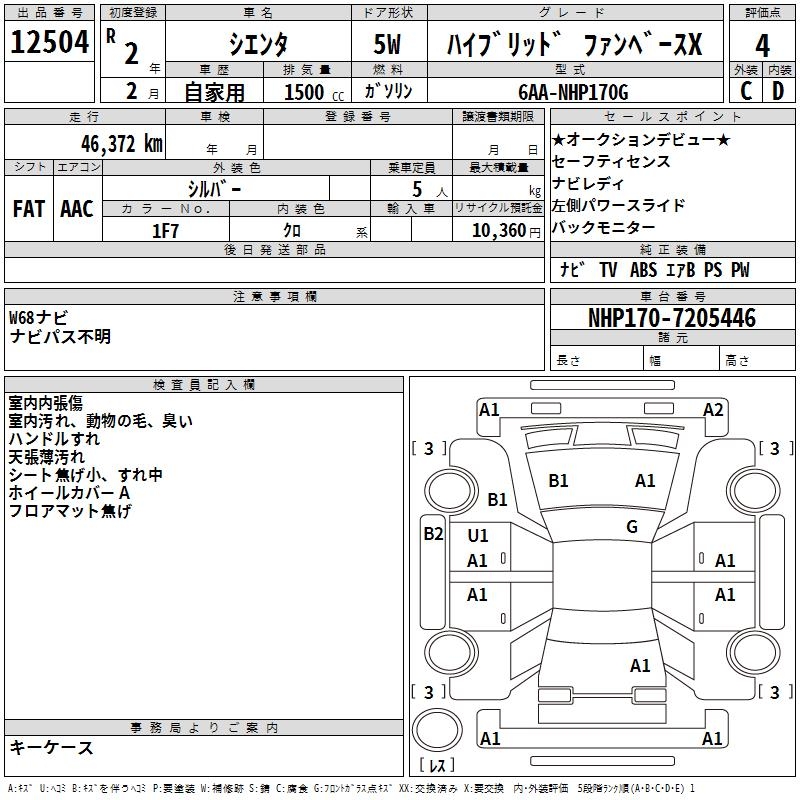Click the displacement value 1500 cc
Screen dimensions: 800x800
pyautogui.click(x=314, y=92)
